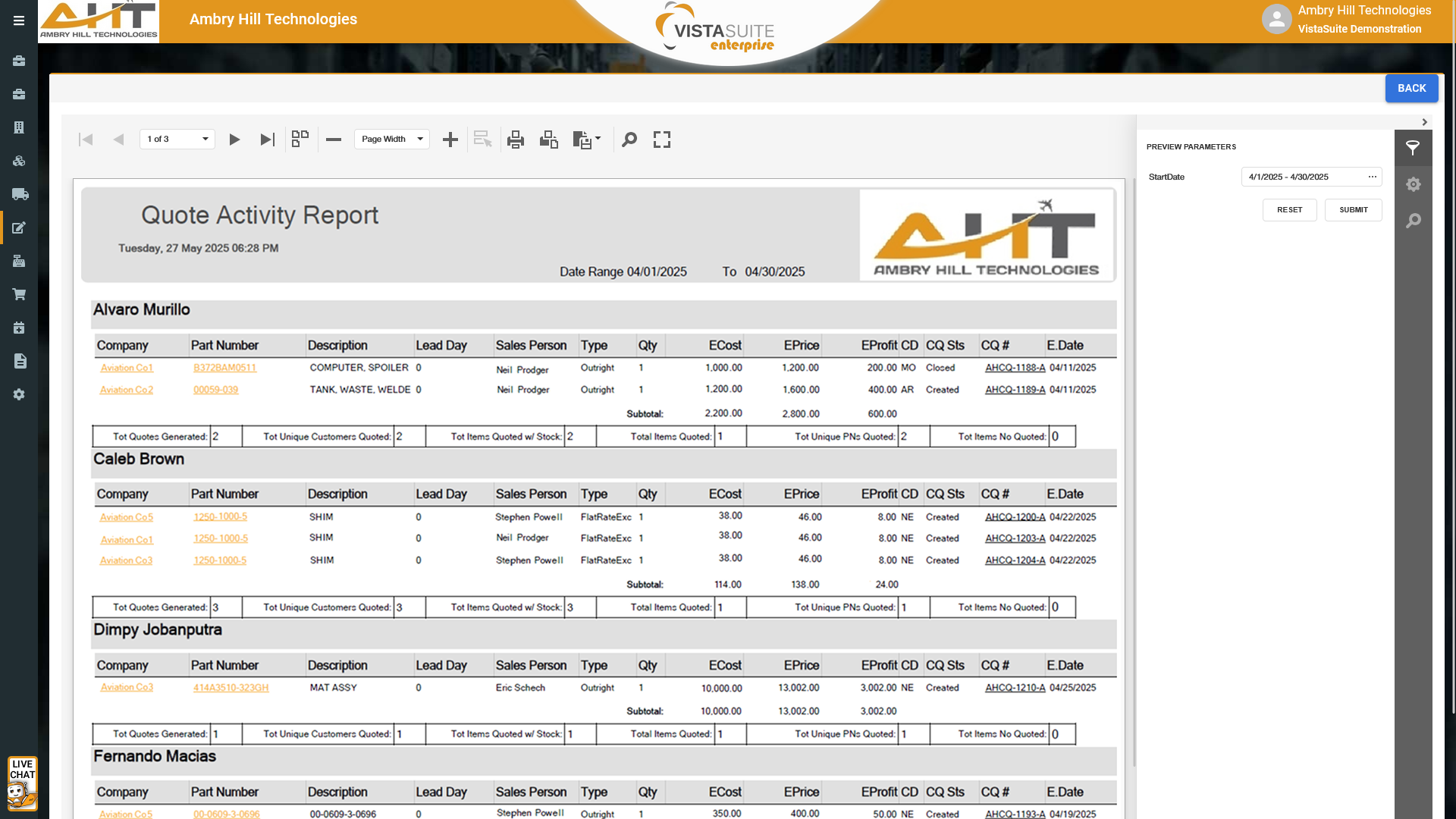Toggle full screen report view

[662, 140]
